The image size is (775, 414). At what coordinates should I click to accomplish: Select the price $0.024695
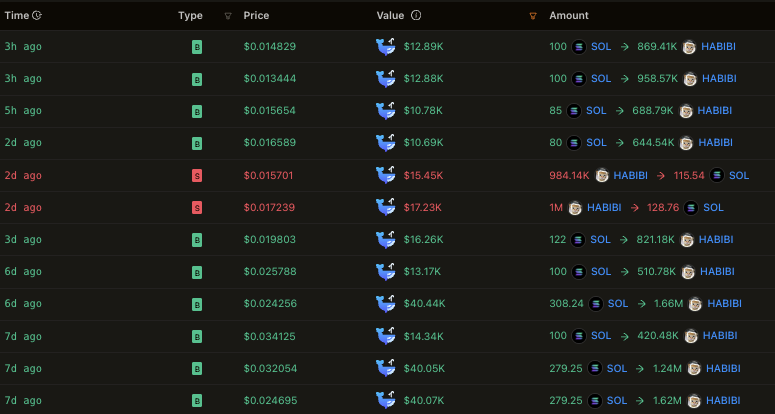pos(270,401)
